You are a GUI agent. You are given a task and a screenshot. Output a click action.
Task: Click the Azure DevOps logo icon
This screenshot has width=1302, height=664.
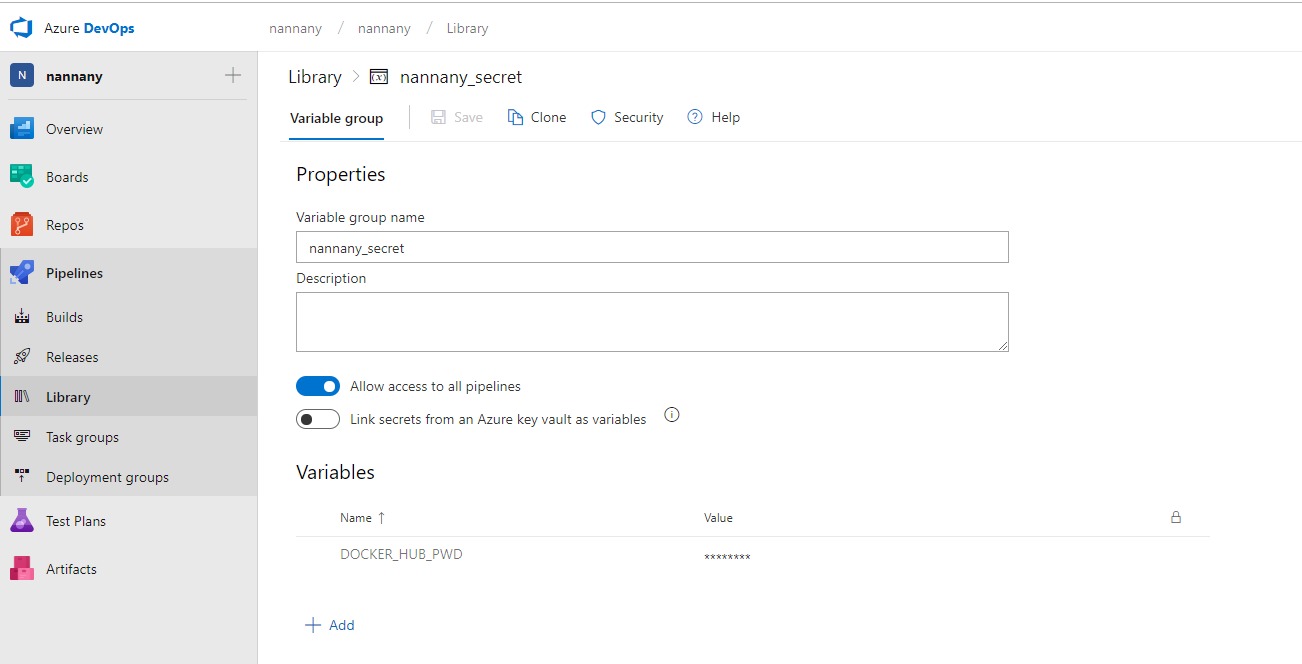coord(22,28)
